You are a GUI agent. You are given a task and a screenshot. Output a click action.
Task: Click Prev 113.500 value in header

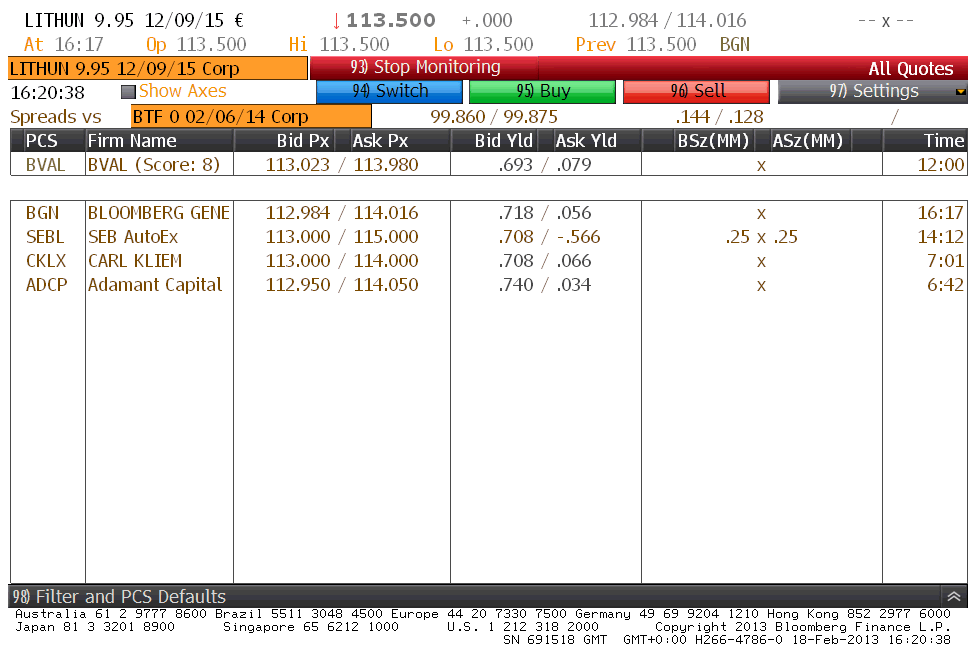[x=661, y=45]
